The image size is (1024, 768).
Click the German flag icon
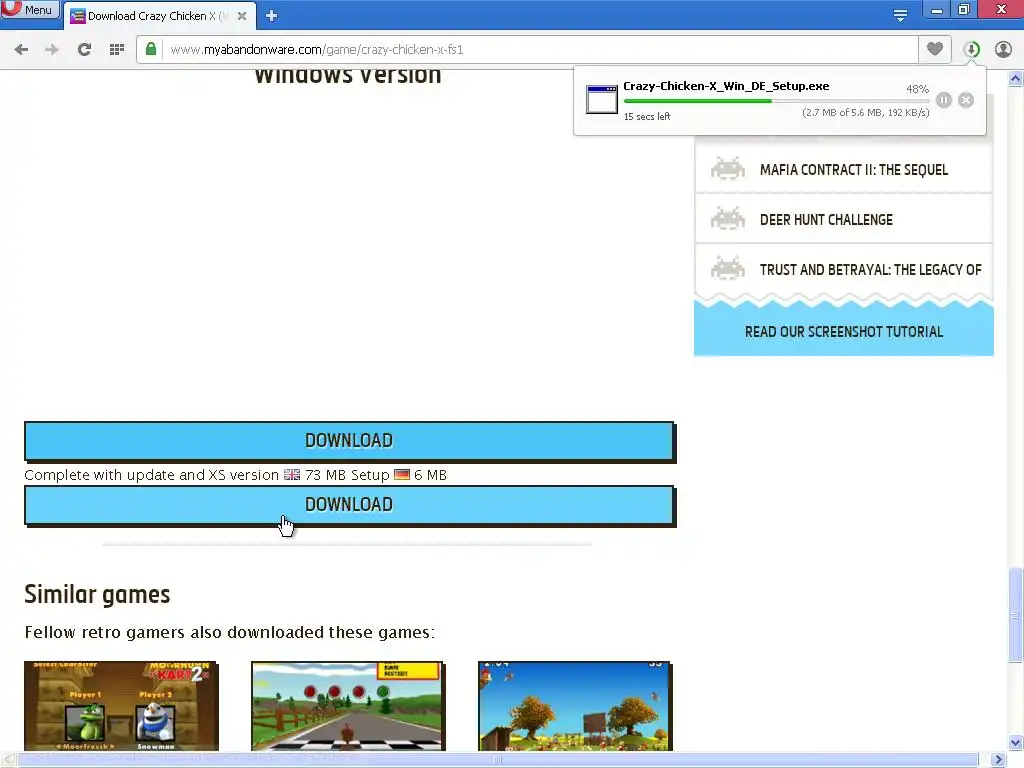click(x=402, y=475)
